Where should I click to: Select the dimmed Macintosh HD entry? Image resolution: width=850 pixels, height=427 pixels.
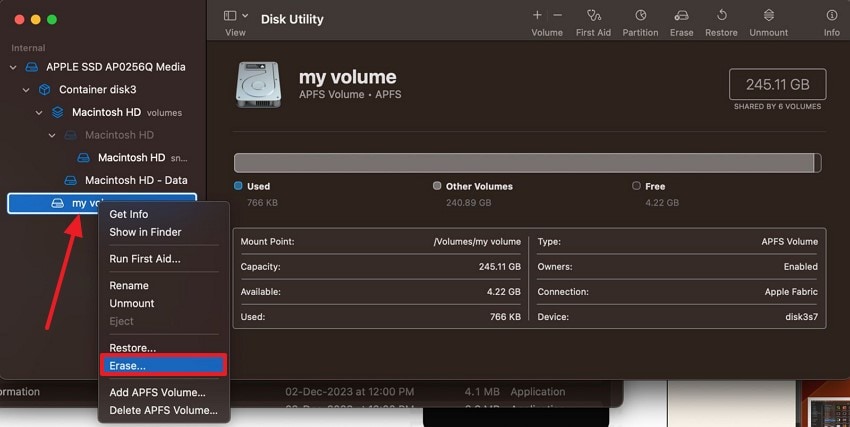click(x=119, y=135)
